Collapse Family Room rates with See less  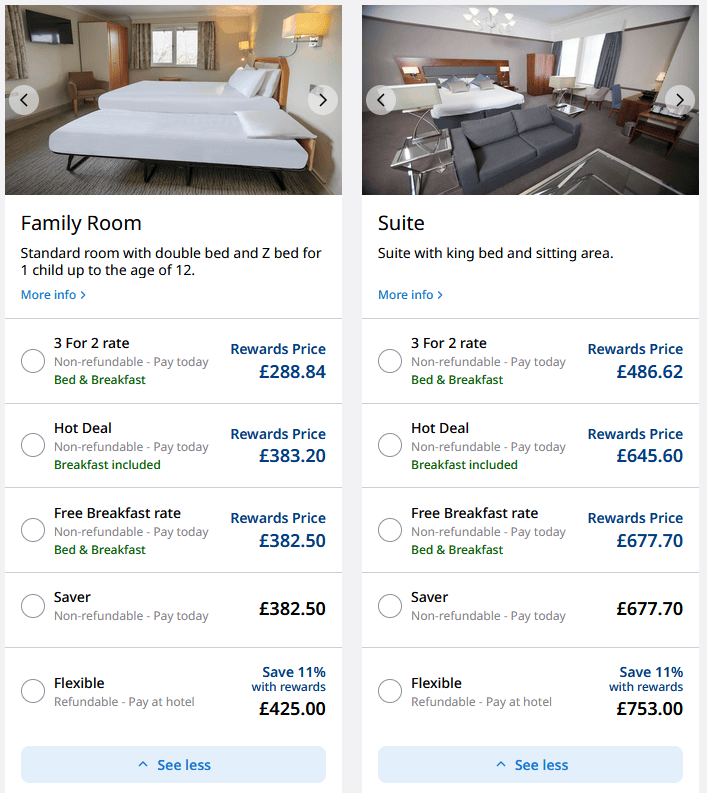pos(173,765)
